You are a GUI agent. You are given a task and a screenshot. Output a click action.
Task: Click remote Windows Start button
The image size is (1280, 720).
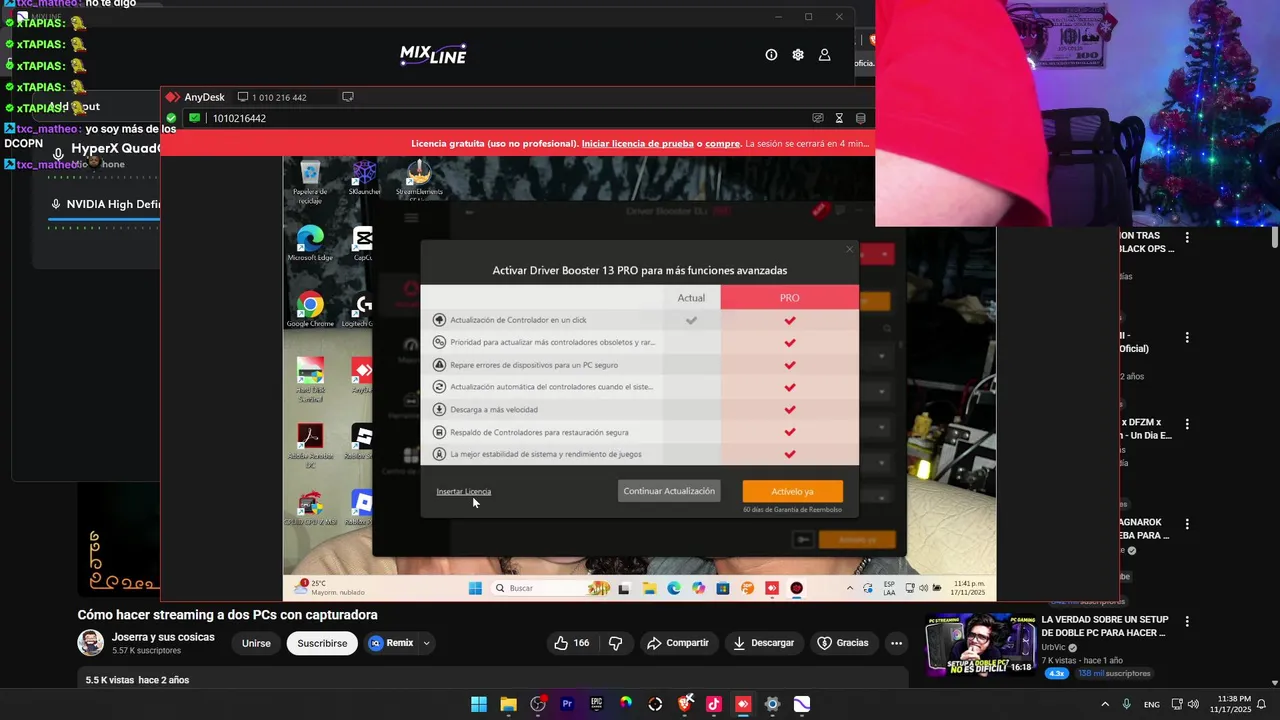[x=475, y=588]
